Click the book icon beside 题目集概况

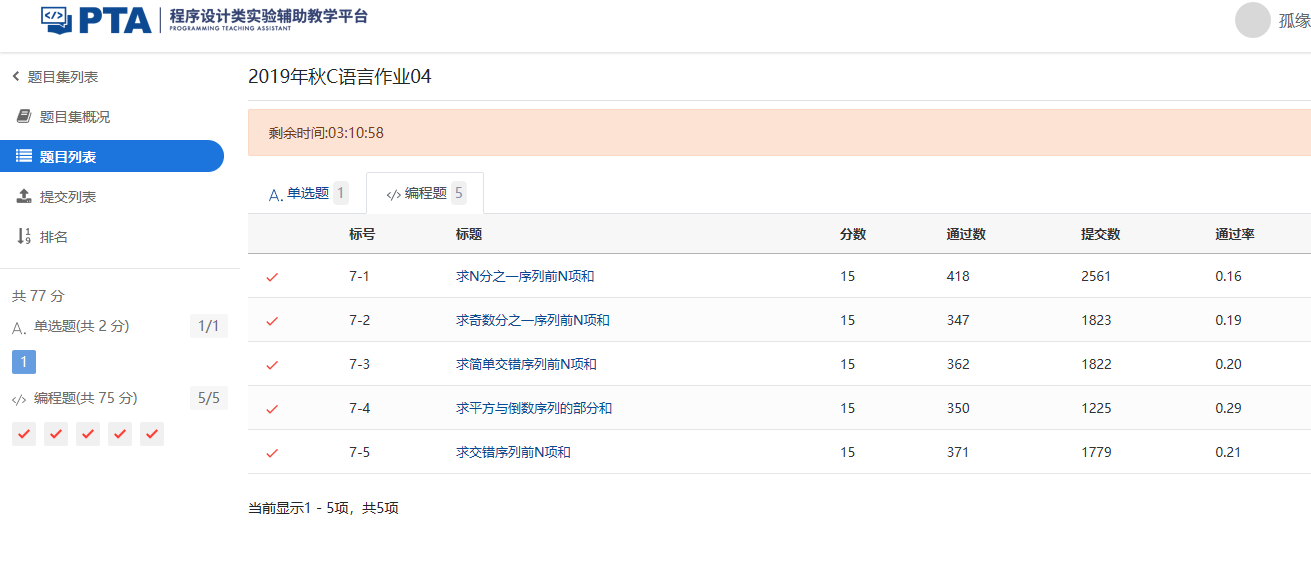click(24, 117)
